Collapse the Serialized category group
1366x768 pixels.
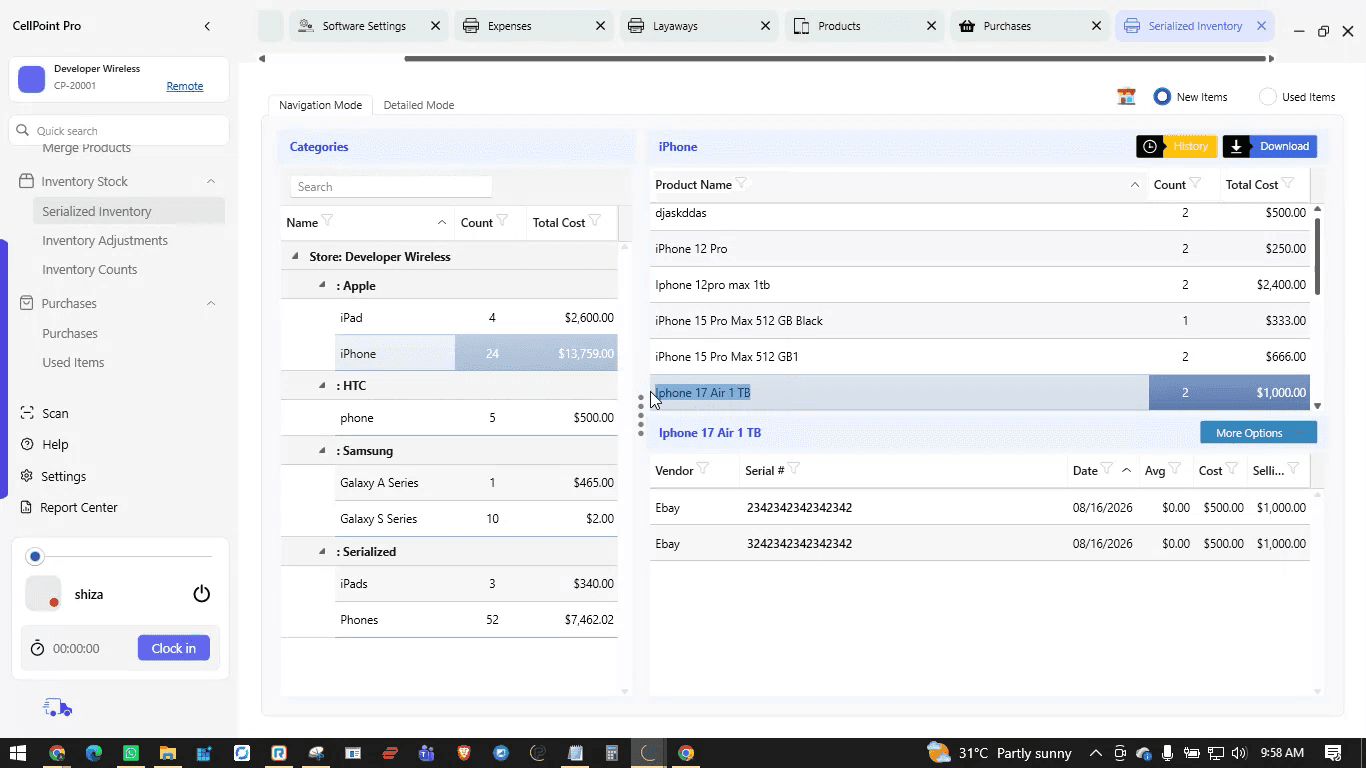[322, 551]
